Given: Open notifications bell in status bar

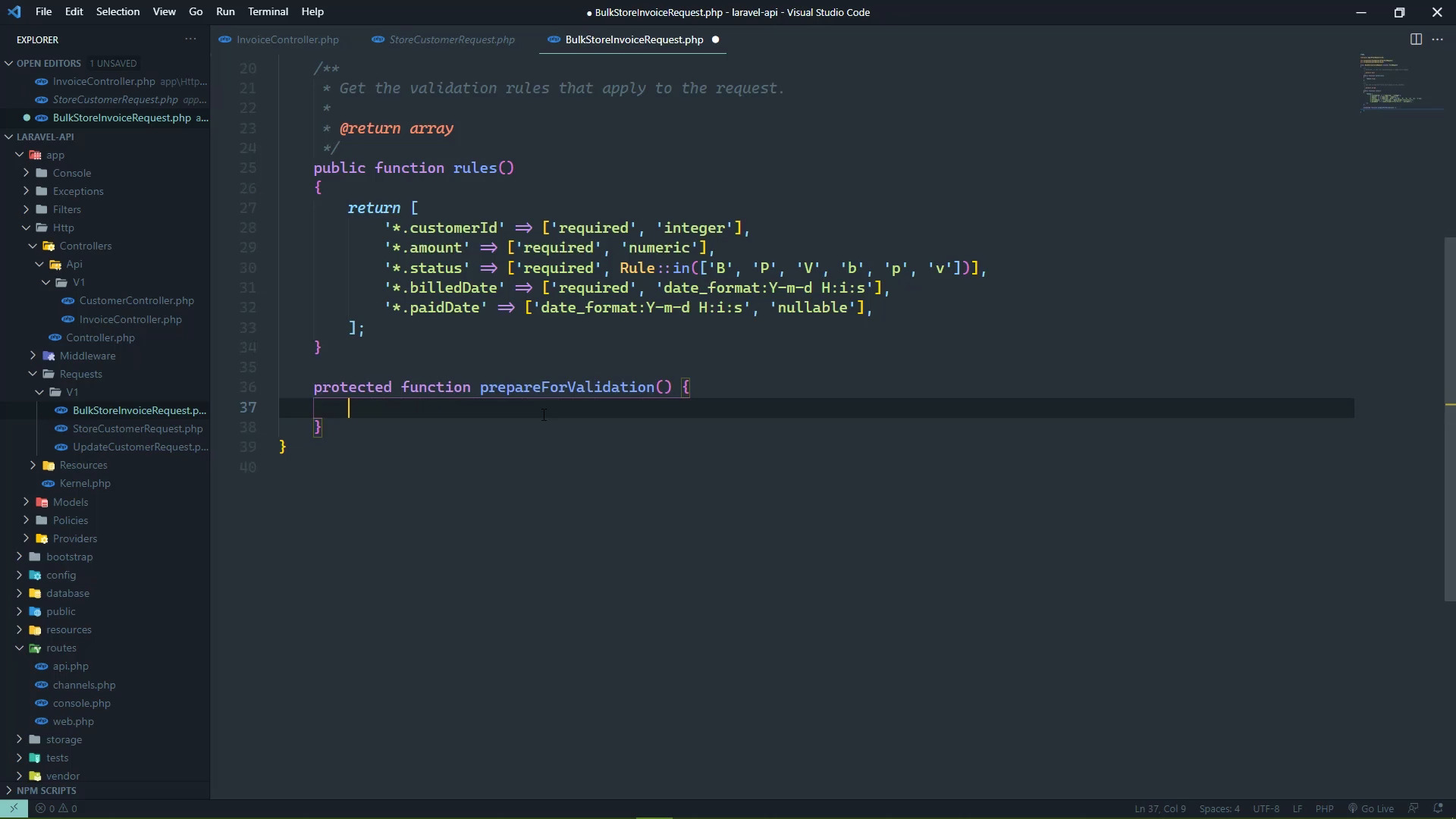Looking at the screenshot, I should point(1438,808).
